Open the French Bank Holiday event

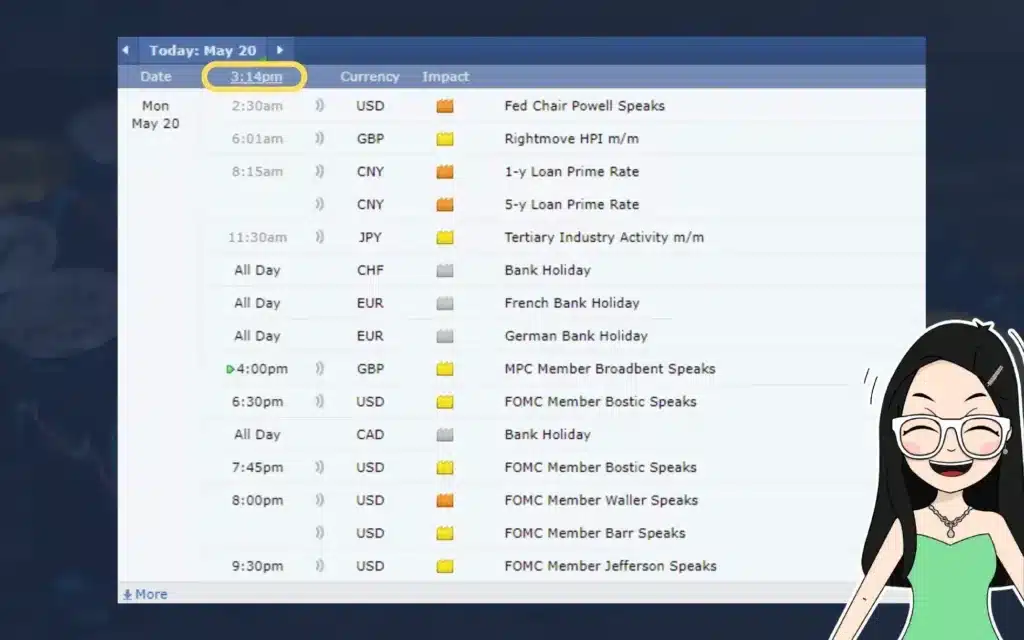coord(571,303)
